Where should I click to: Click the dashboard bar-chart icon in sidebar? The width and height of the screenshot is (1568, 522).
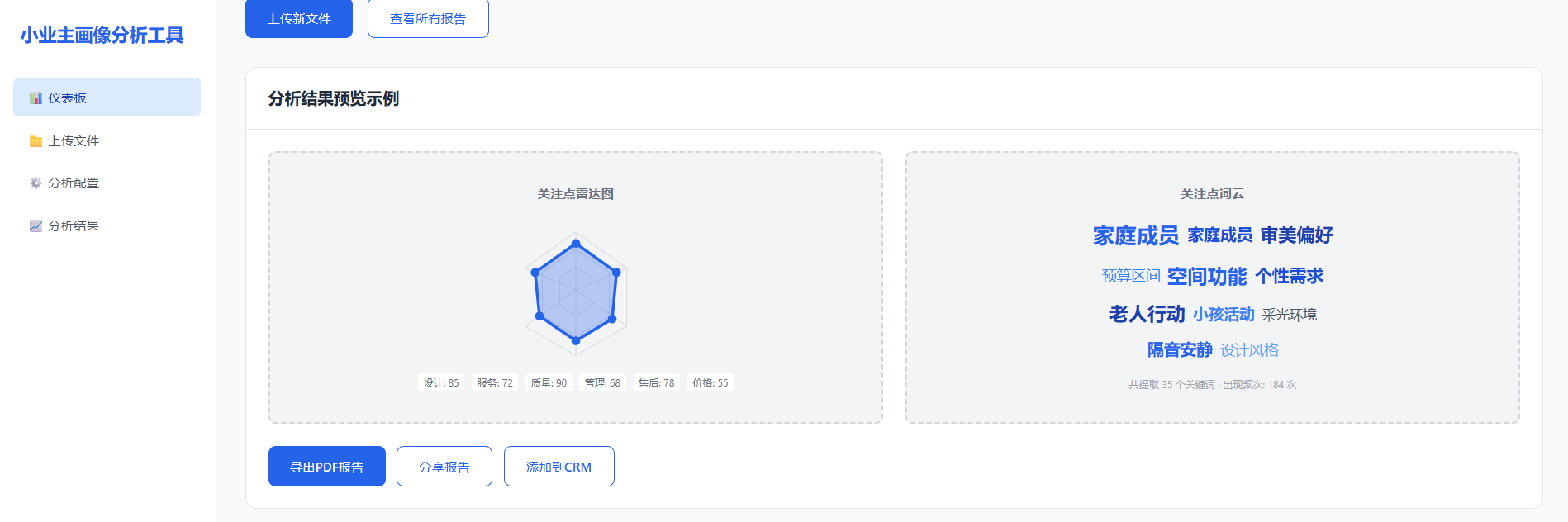(36, 98)
